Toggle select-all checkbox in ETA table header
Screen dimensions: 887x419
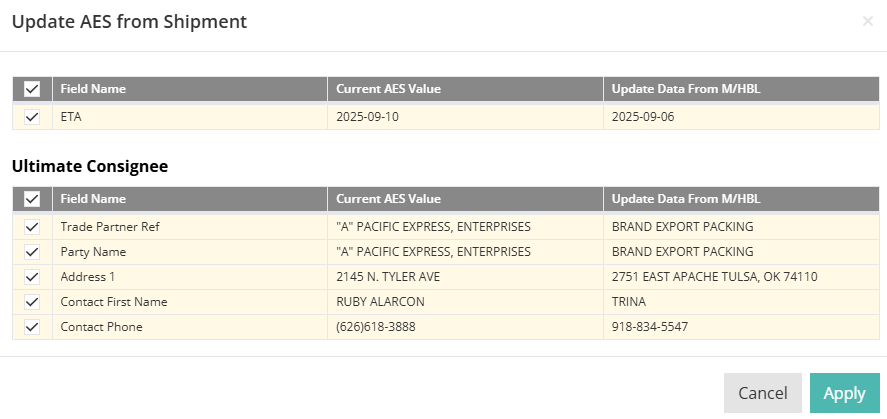32,89
